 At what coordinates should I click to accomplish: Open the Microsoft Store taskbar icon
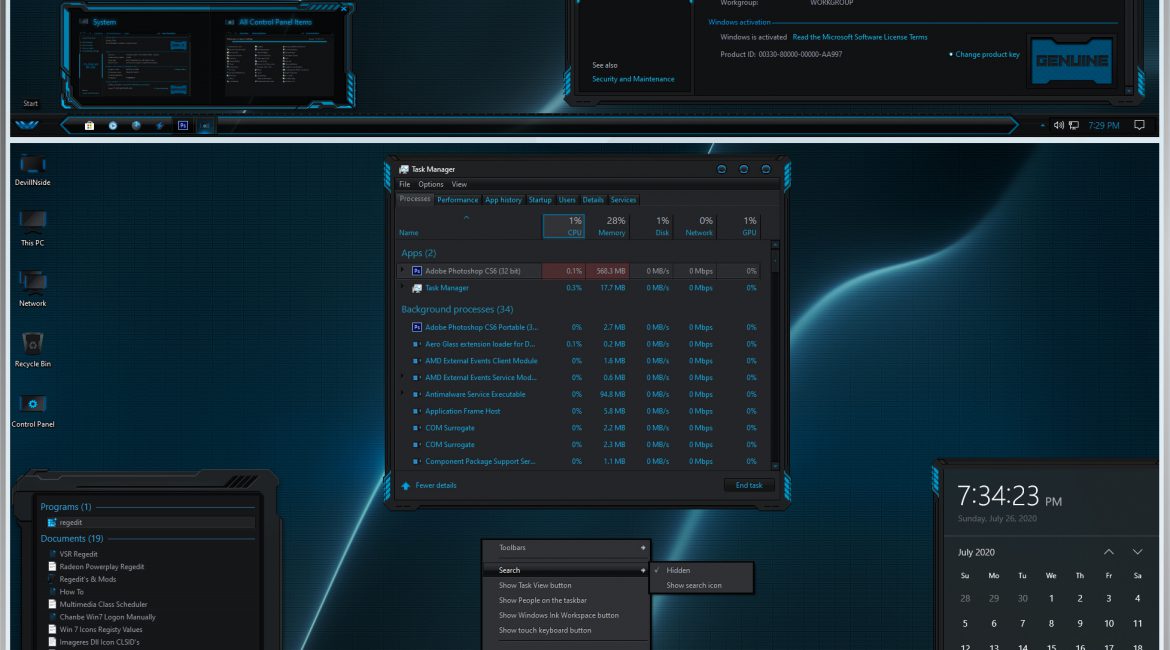89,125
